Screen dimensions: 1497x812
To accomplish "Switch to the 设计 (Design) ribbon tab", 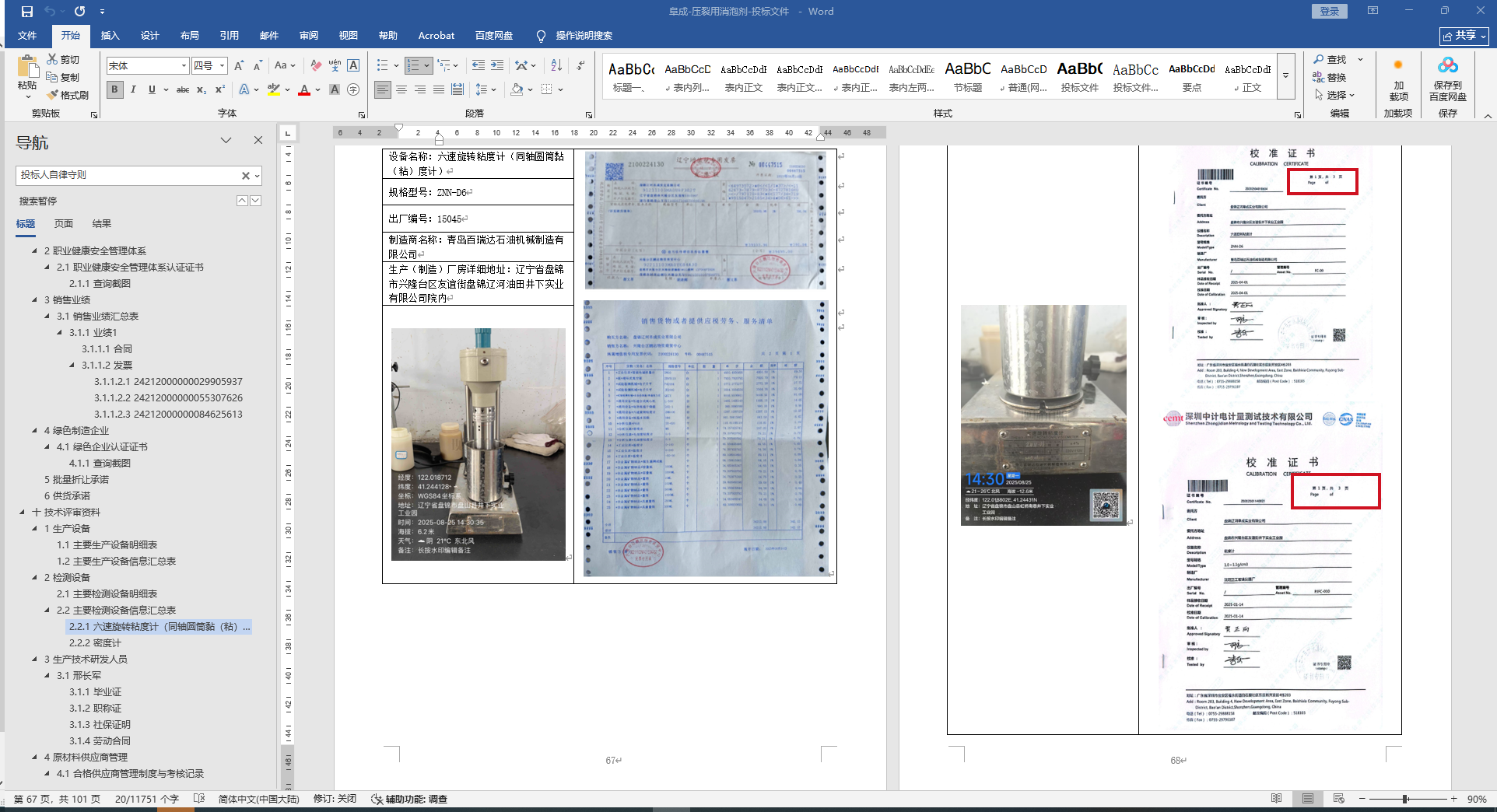I will click(150, 36).
